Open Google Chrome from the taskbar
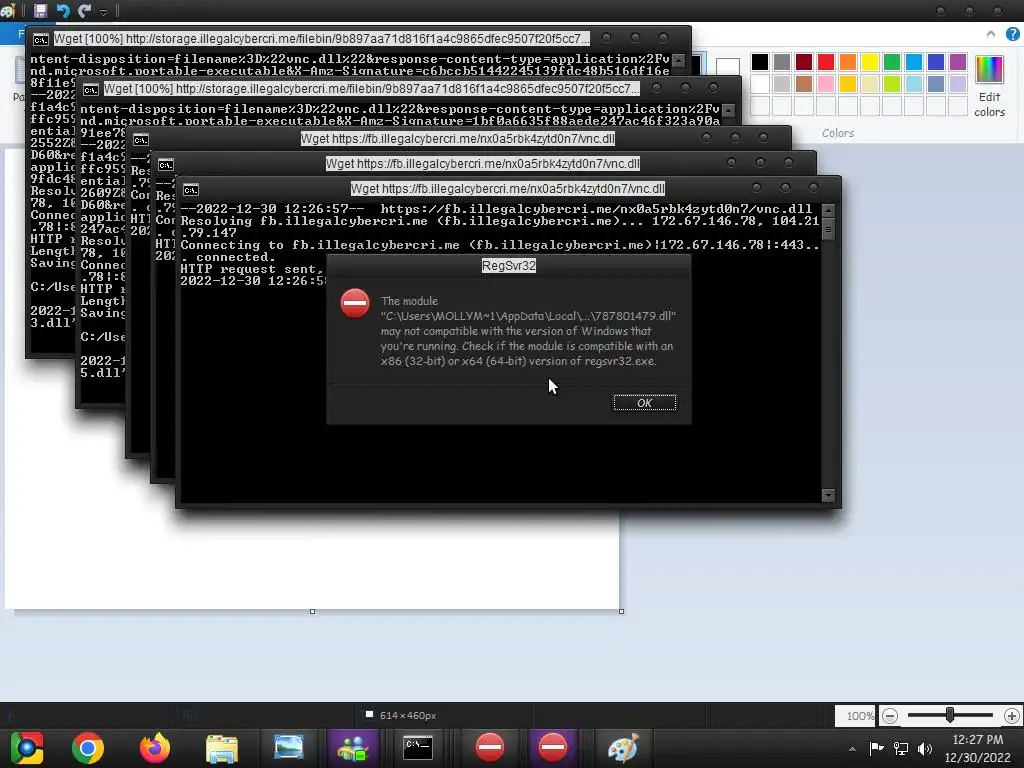Screen dimensions: 1024x768 tap(88, 748)
